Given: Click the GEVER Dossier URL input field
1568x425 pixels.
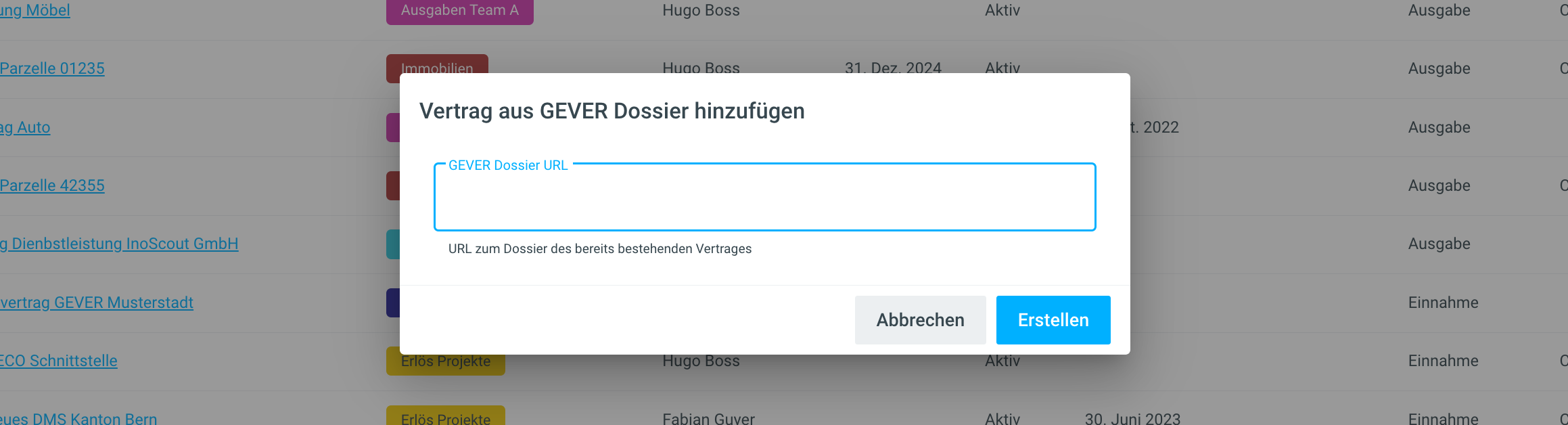Looking at the screenshot, I should pos(764,198).
